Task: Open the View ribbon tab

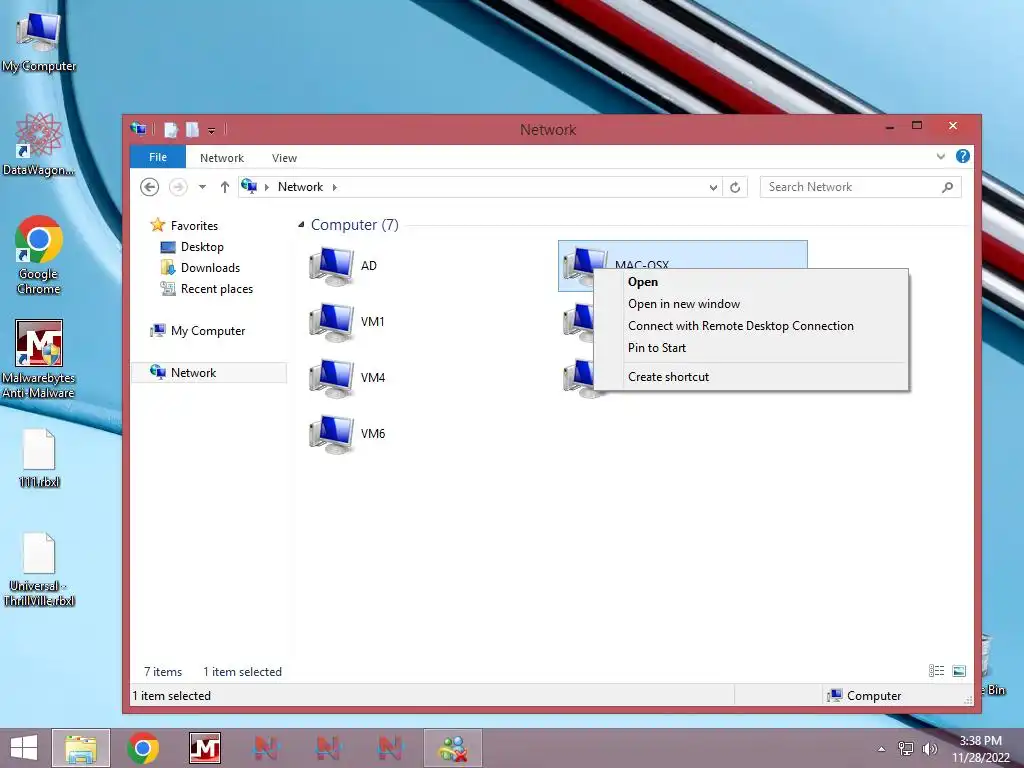Action: click(x=284, y=158)
